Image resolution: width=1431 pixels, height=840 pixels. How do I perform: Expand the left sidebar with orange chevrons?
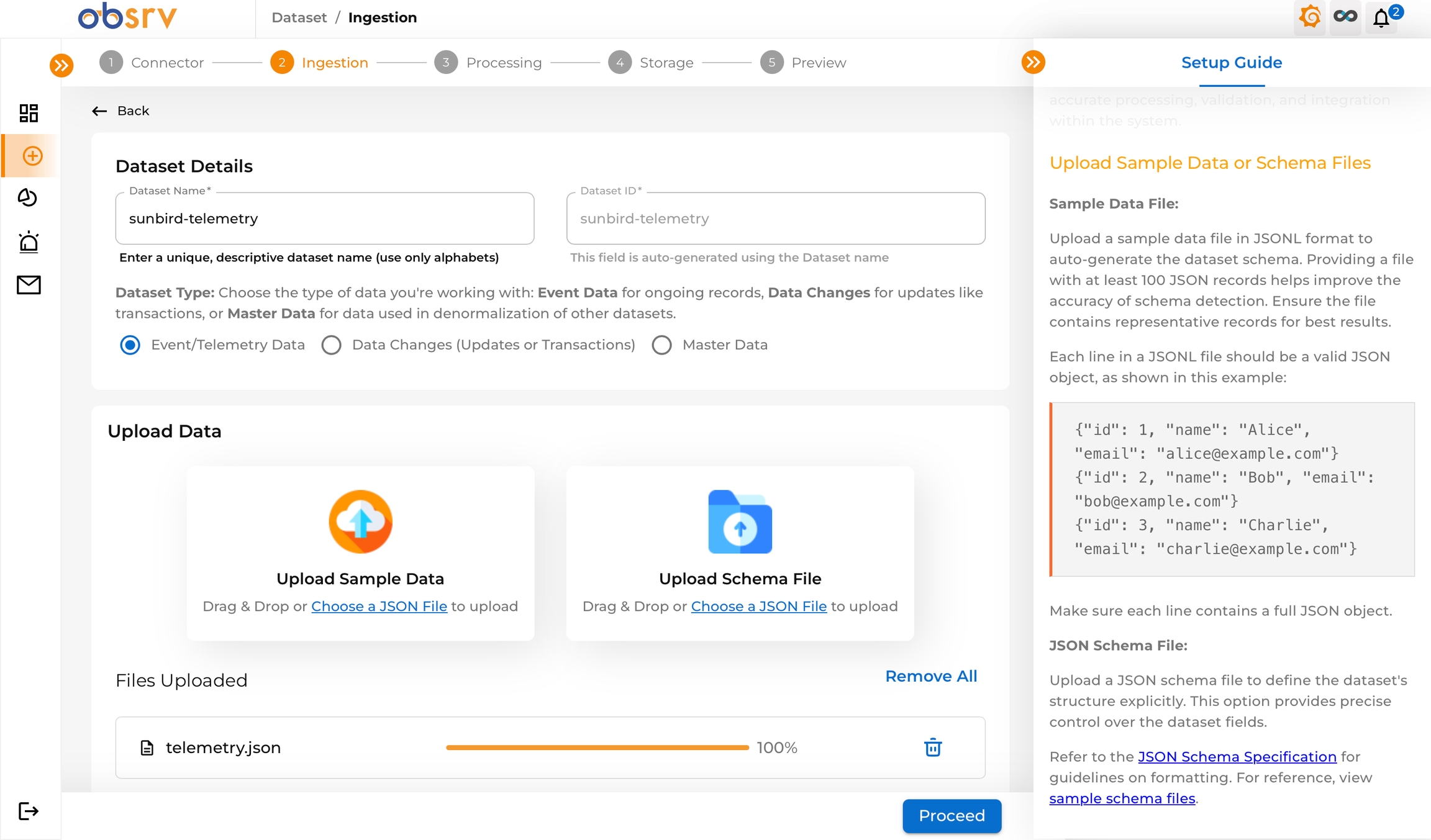(x=61, y=65)
